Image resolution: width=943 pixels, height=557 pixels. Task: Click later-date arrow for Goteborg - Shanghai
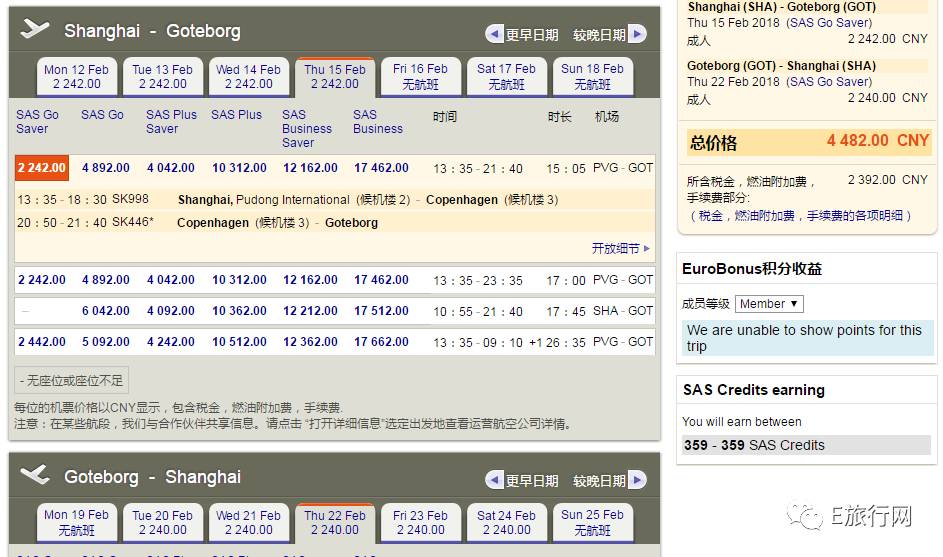coord(637,480)
